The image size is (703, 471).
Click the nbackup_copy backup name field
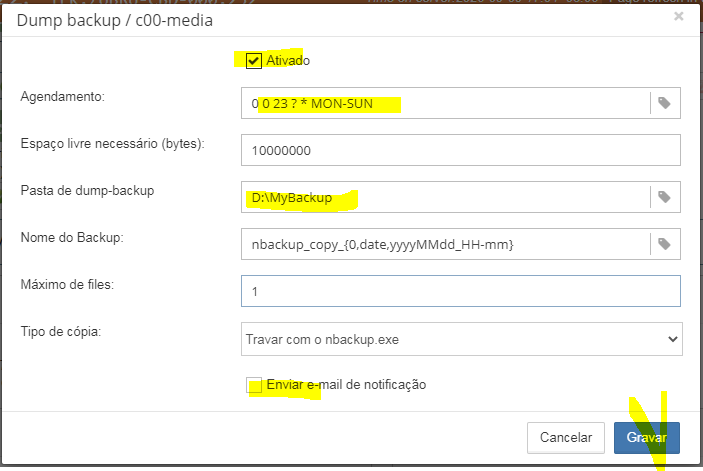[445, 244]
